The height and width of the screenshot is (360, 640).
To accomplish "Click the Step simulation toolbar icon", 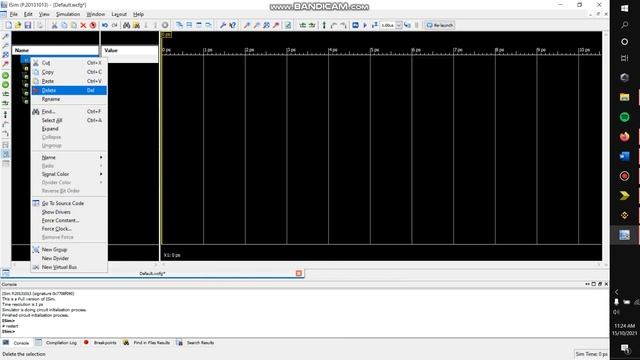I will click(x=407, y=25).
